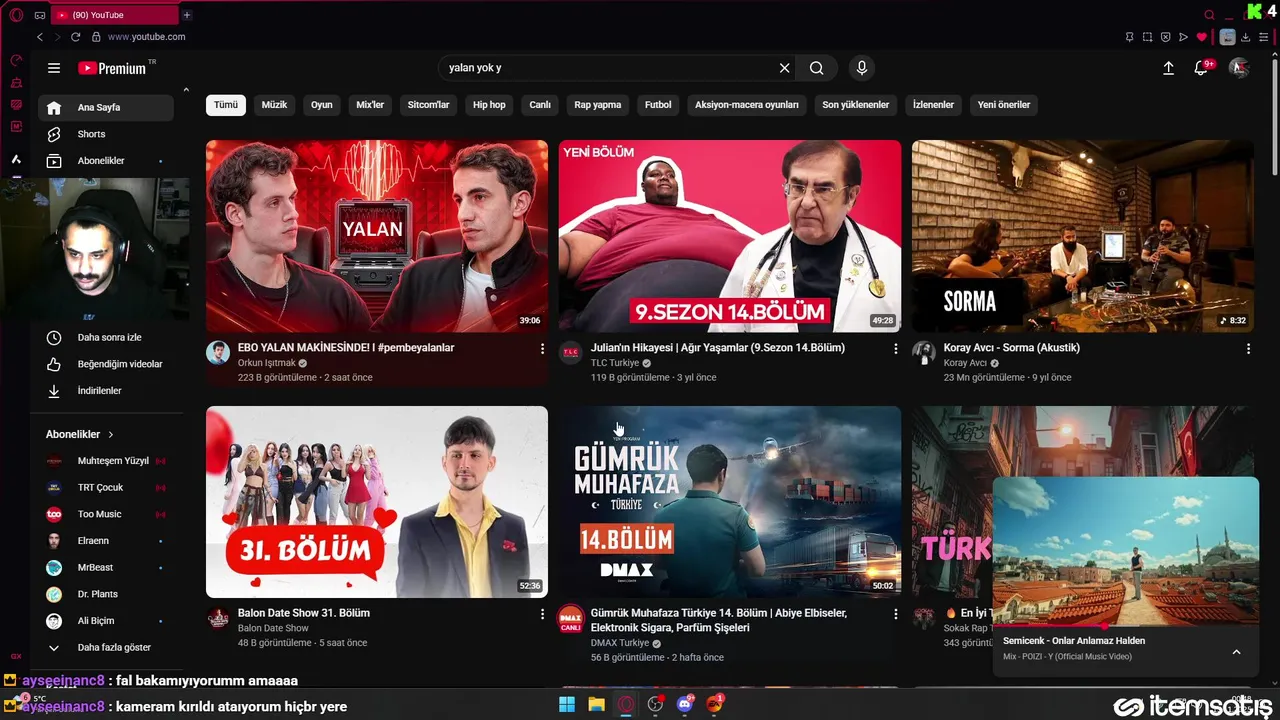Open the YouTube hamburger guide menu
Image resolution: width=1280 pixels, height=720 pixels.
[54, 68]
